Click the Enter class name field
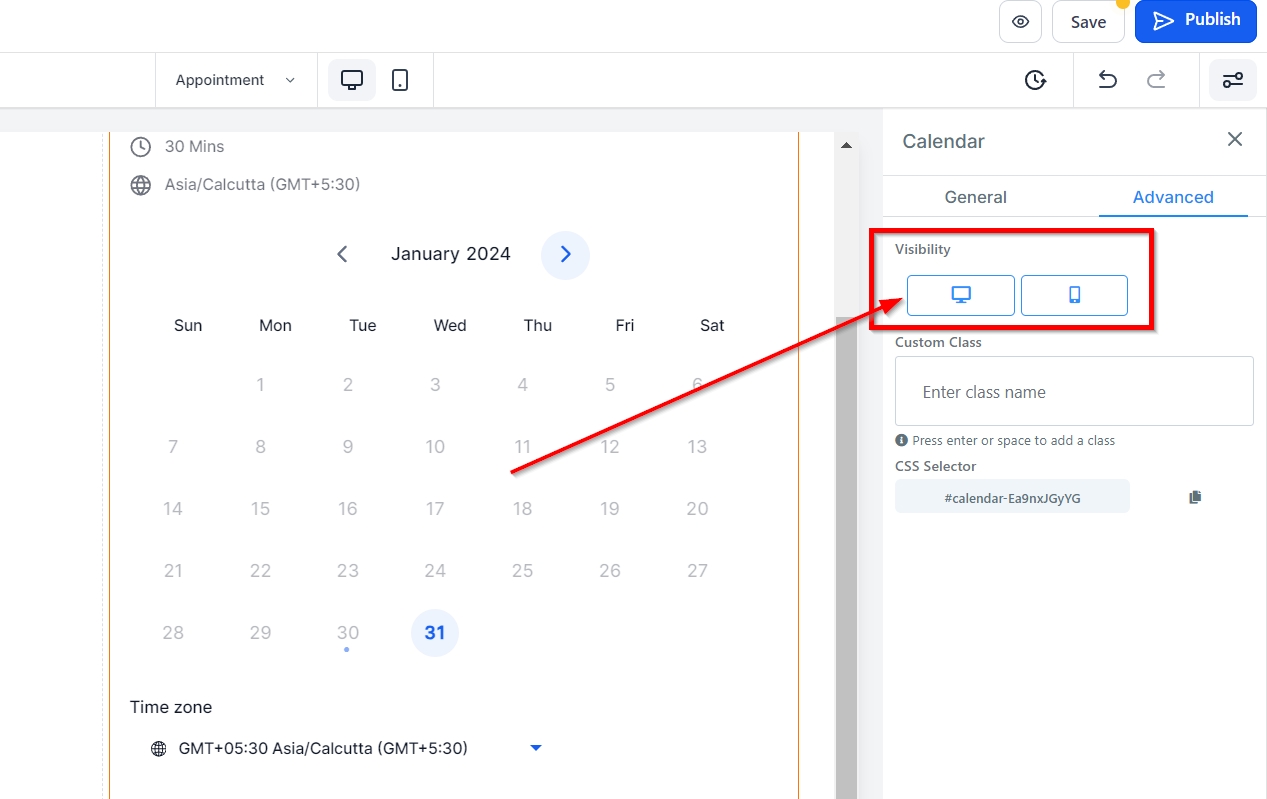The height and width of the screenshot is (799, 1267). 1074,392
